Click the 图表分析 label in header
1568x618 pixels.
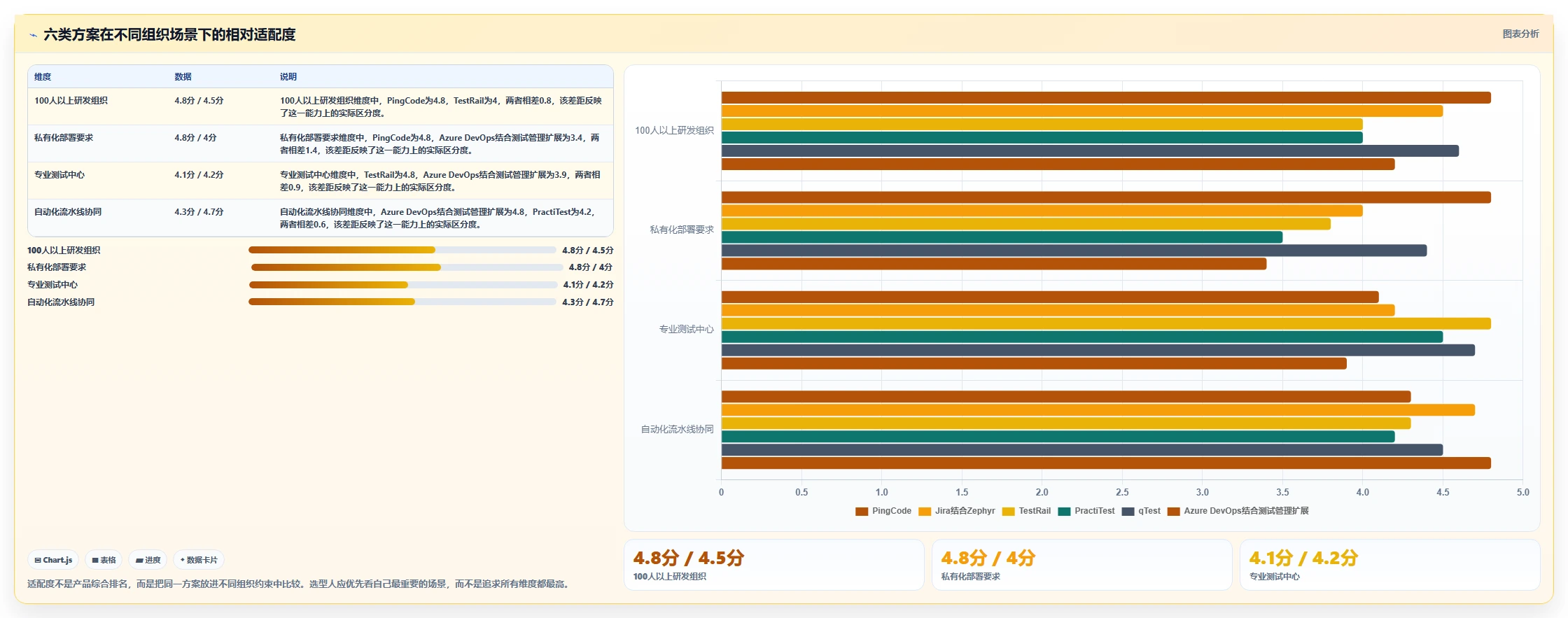(1520, 34)
